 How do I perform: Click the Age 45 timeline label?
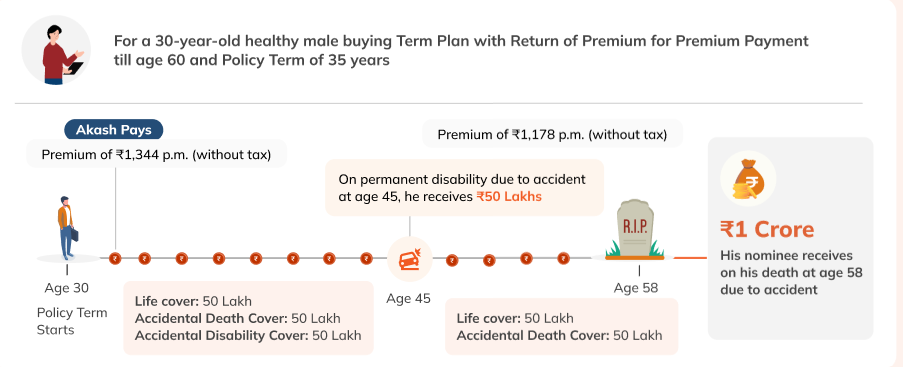point(408,298)
